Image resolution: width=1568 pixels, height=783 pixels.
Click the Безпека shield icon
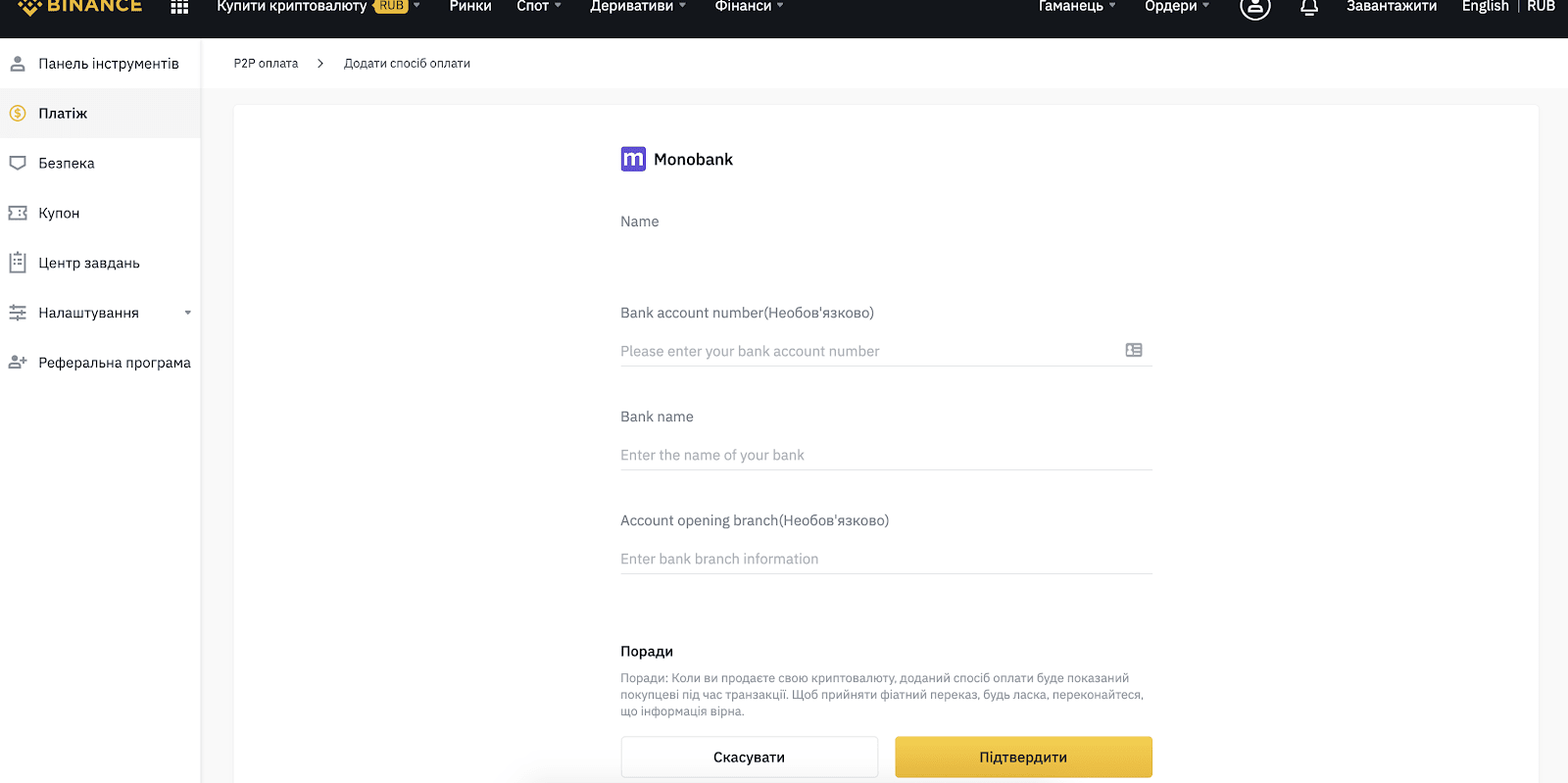pos(18,163)
